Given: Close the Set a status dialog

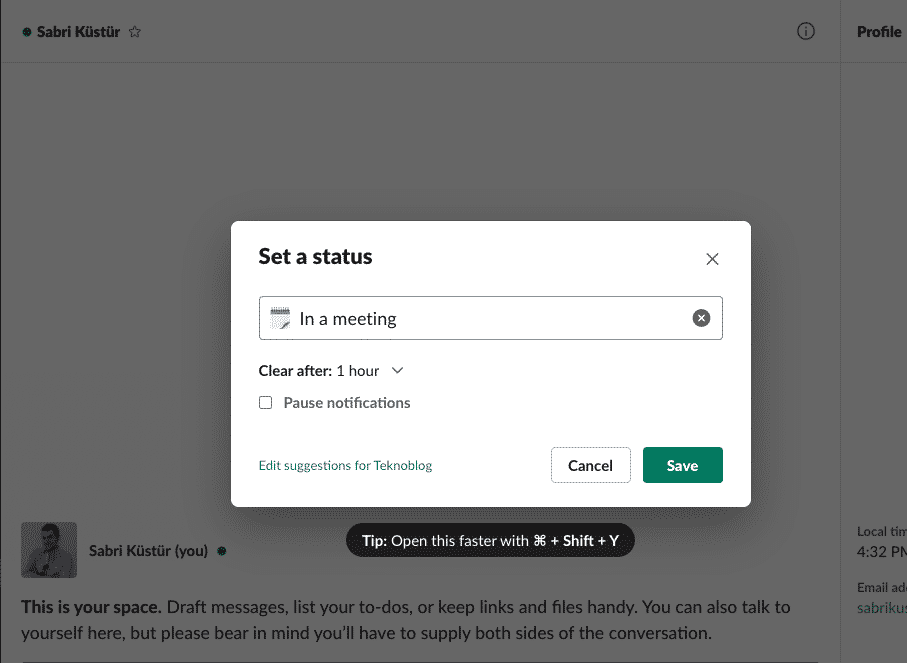Looking at the screenshot, I should point(712,259).
